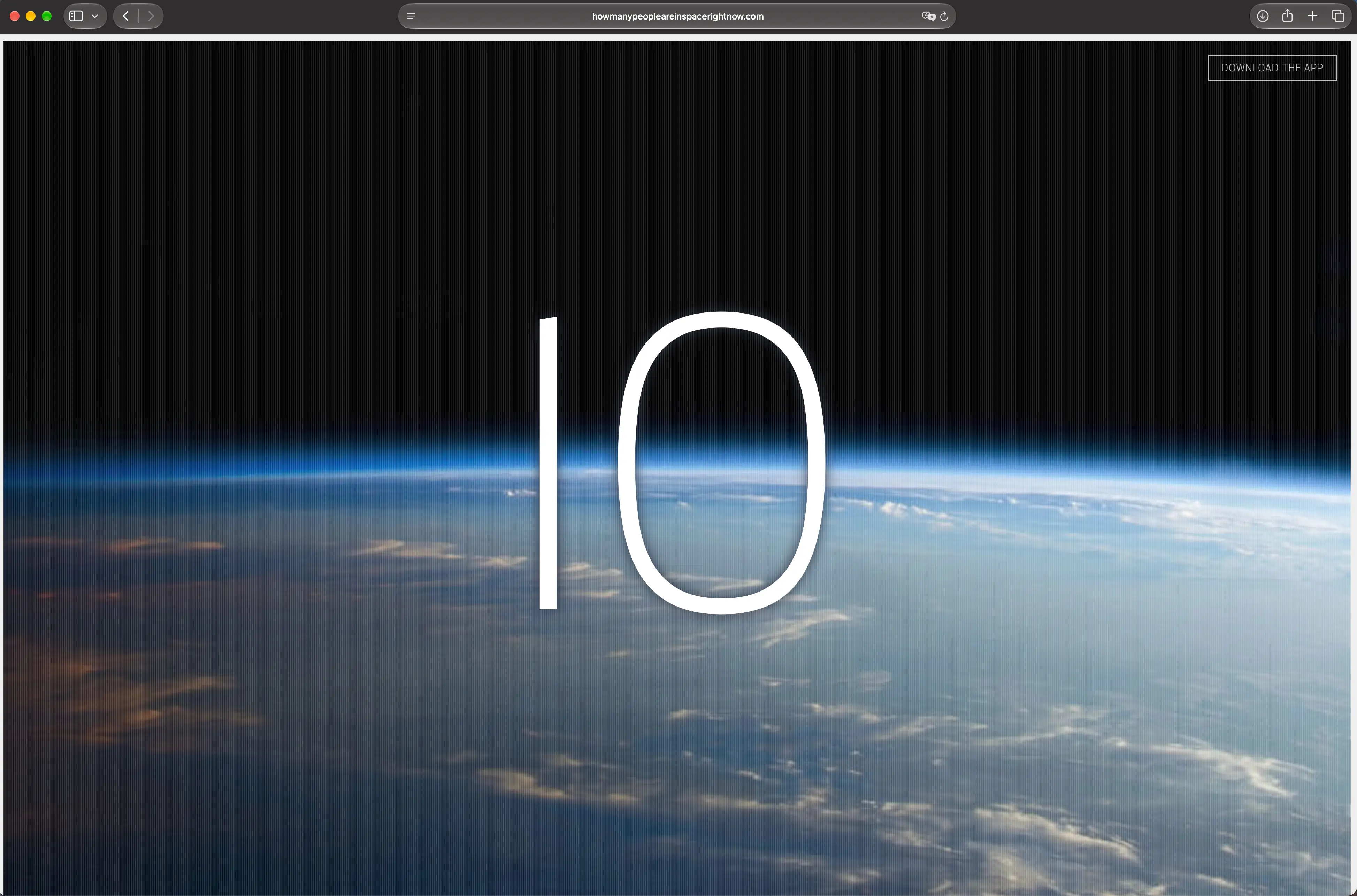The height and width of the screenshot is (896, 1357).
Task: Click the howmanypeopleareinspacerightnow.com address field
Action: pos(677,16)
